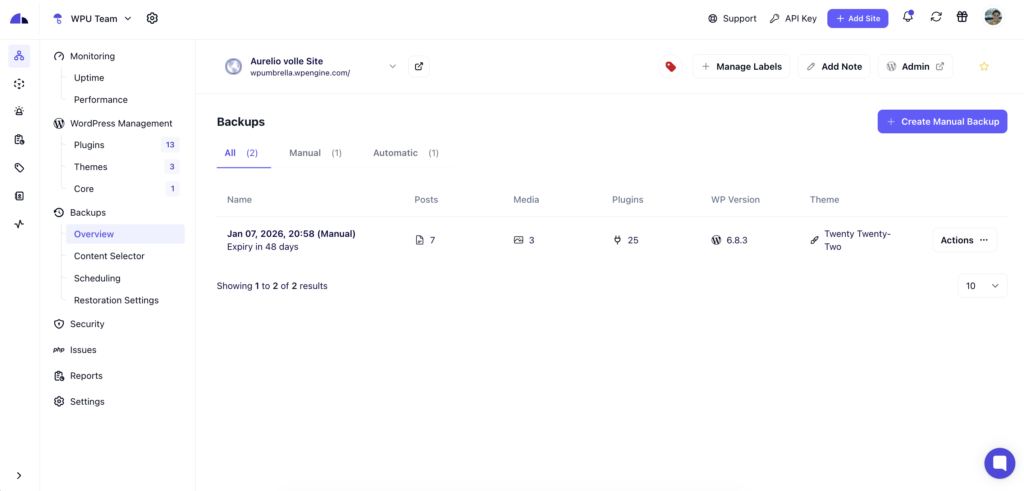Open the user profile avatar
This screenshot has width=1024, height=491.
pyautogui.click(x=992, y=17)
